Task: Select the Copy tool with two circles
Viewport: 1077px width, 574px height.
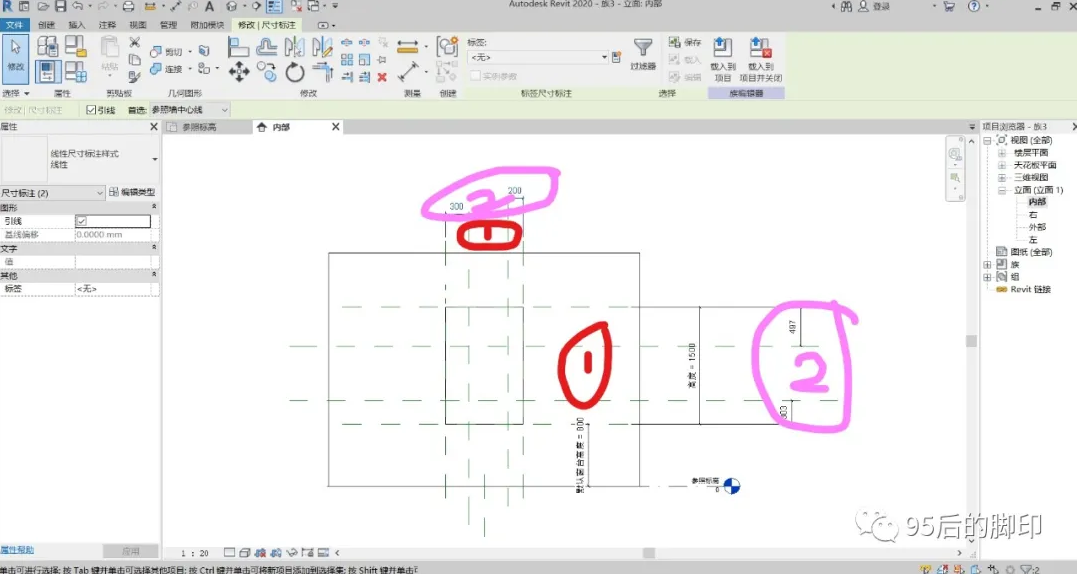Action: tap(267, 71)
